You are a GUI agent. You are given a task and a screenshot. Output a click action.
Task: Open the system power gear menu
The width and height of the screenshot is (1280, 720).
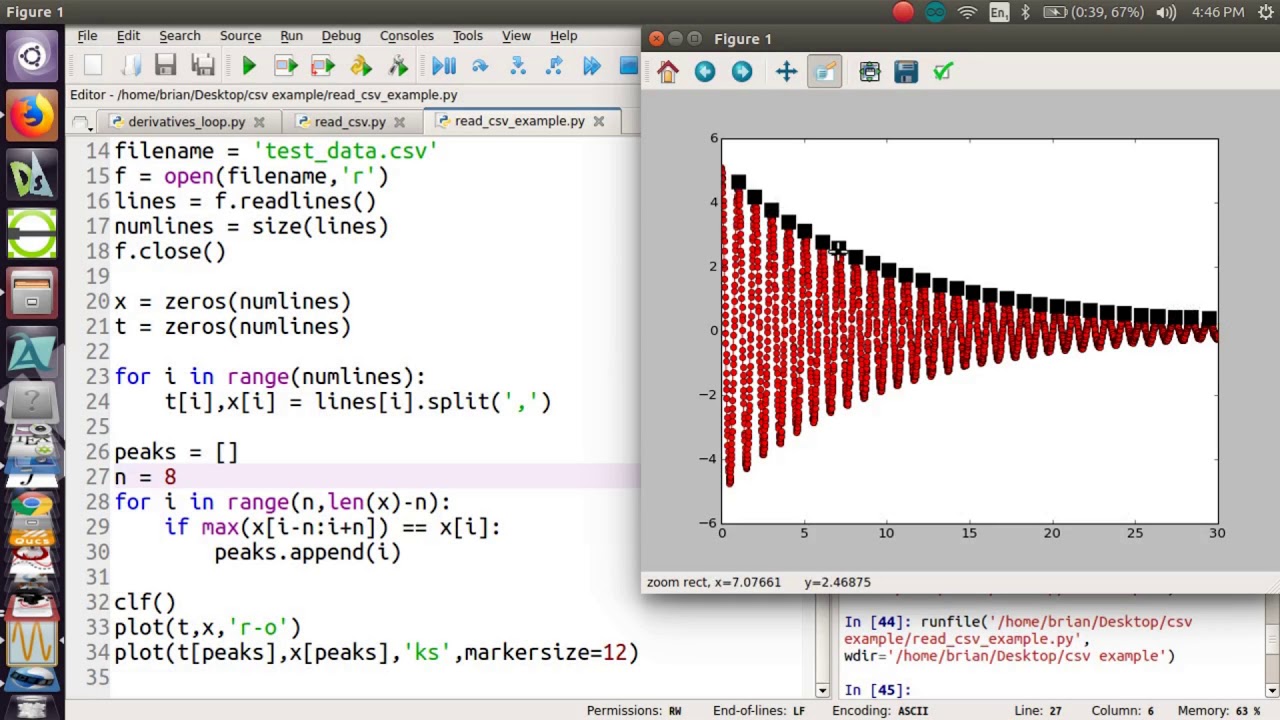pyautogui.click(x=1264, y=12)
